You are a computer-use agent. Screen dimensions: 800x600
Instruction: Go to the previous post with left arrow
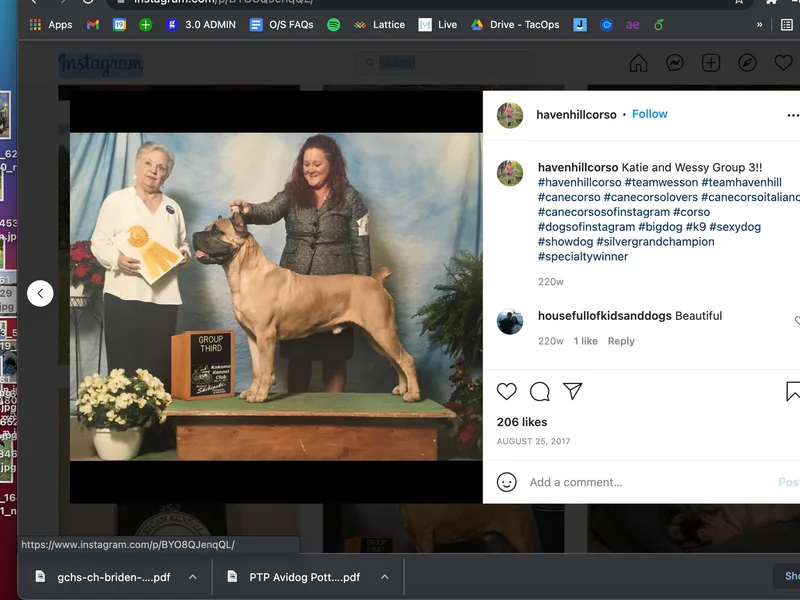pyautogui.click(x=40, y=293)
